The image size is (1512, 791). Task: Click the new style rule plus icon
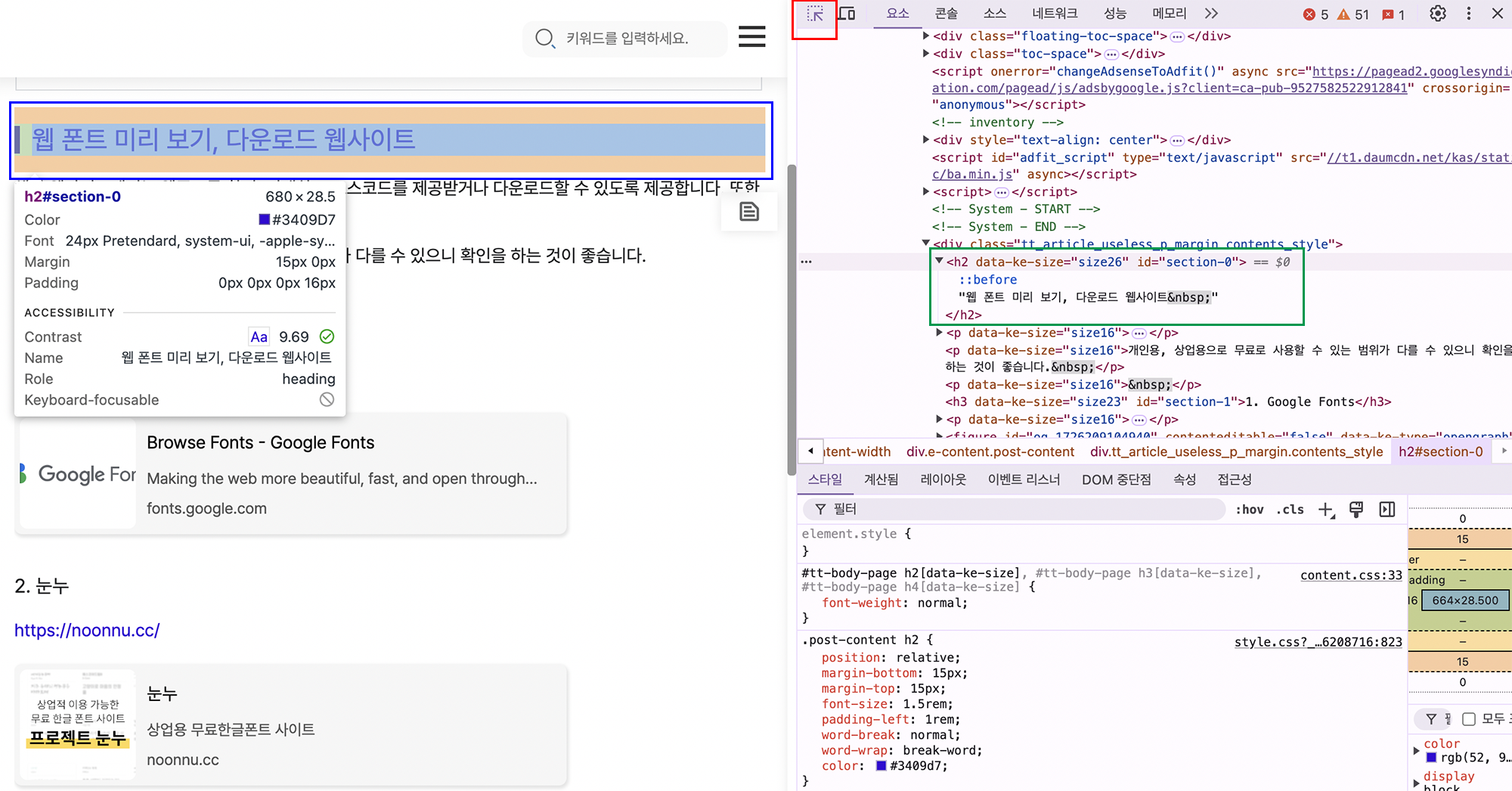coord(1327,510)
